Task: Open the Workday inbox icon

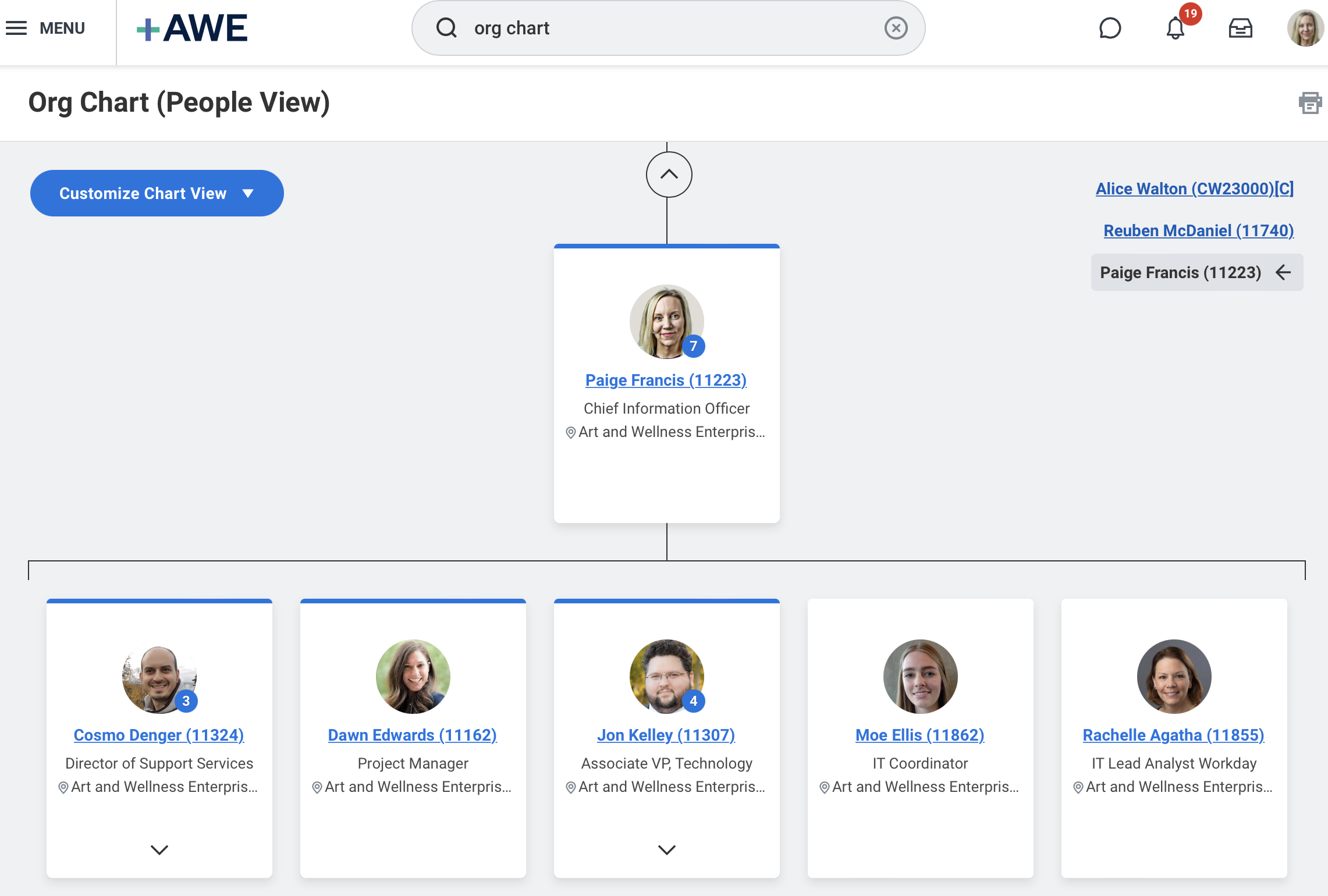Action: click(x=1240, y=27)
